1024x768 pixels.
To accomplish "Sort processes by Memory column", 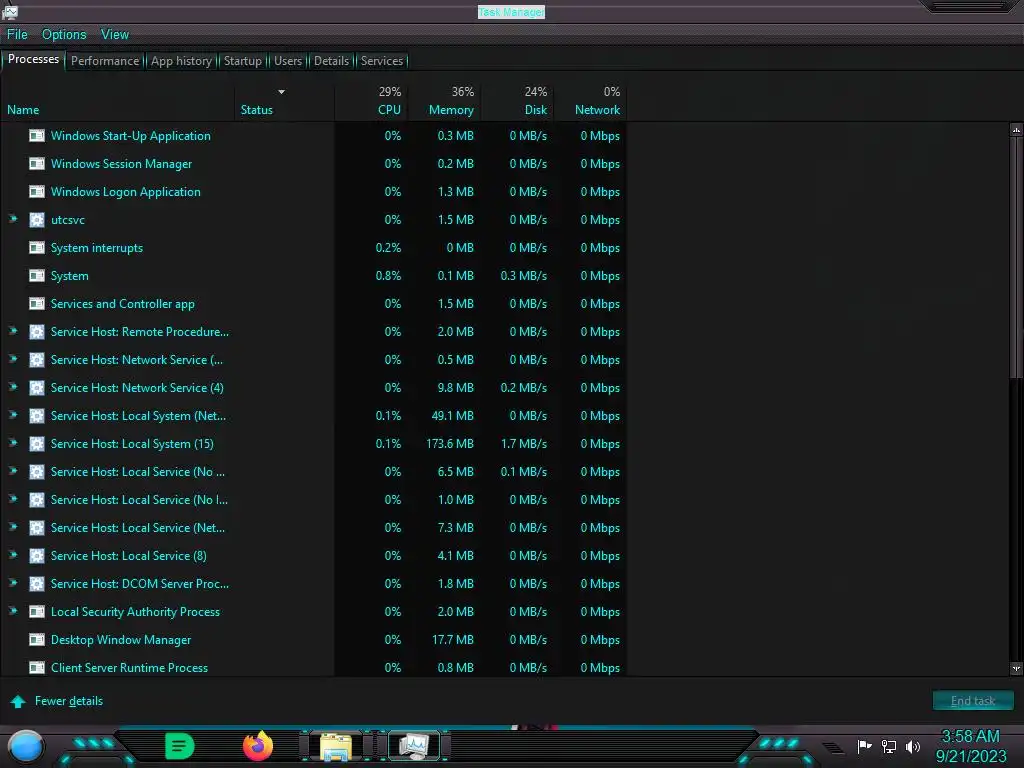I will click(x=445, y=101).
